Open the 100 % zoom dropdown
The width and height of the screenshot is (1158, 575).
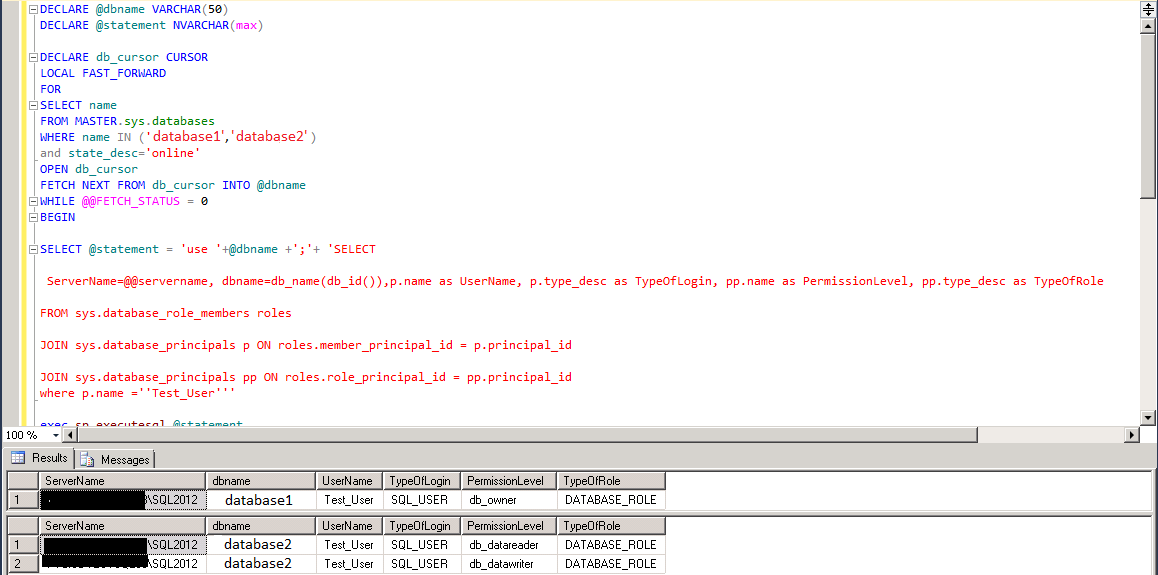(x=56, y=435)
